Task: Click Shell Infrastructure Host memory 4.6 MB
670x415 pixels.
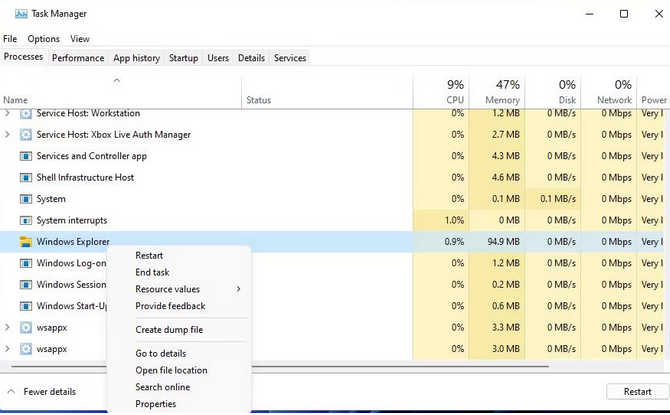Action: (505, 177)
